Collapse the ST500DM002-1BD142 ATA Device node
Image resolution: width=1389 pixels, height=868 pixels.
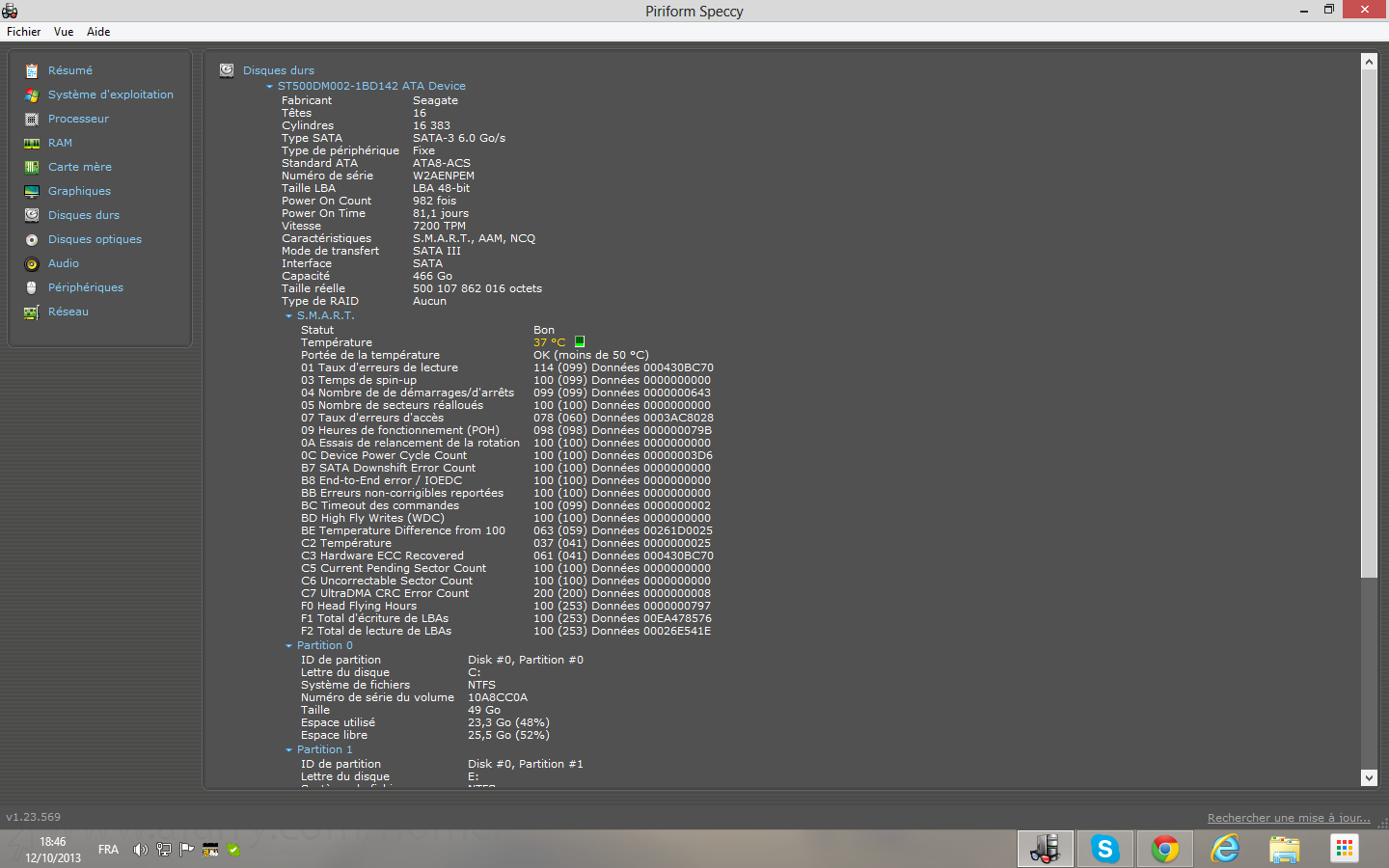(x=270, y=87)
